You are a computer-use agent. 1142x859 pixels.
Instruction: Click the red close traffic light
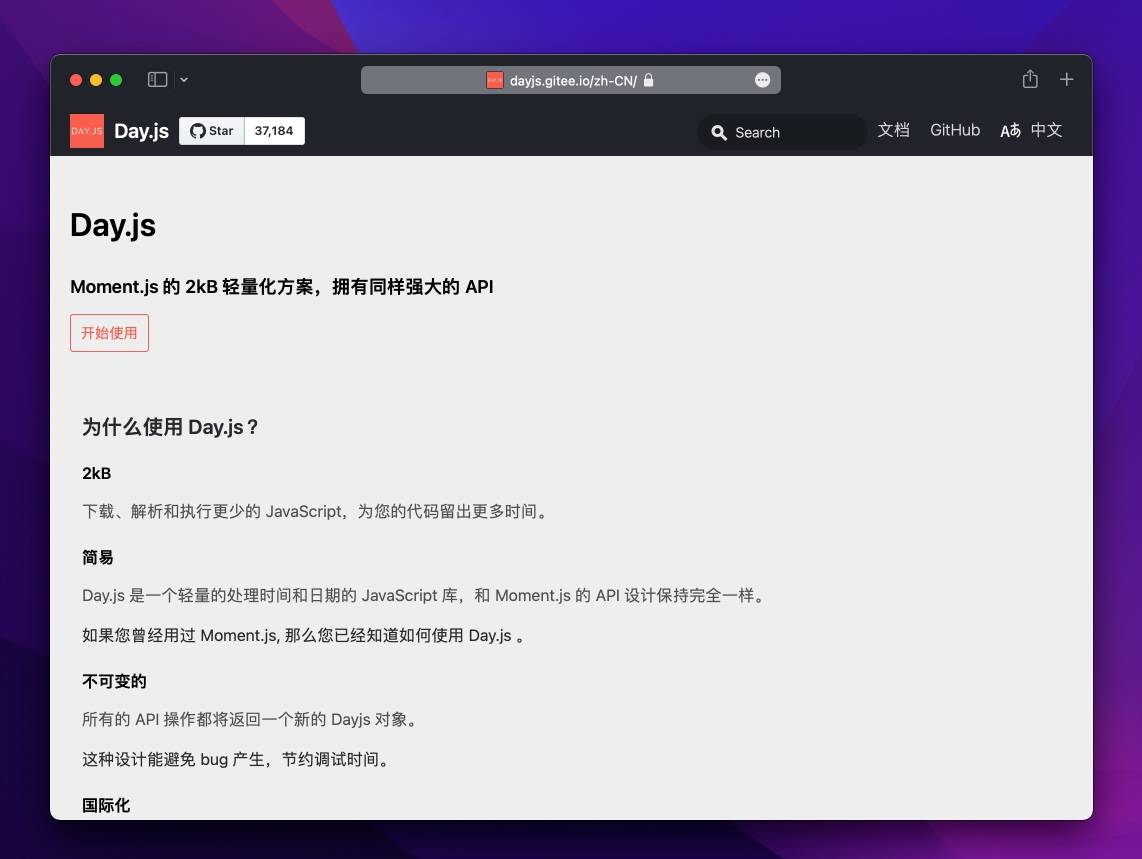(x=75, y=78)
